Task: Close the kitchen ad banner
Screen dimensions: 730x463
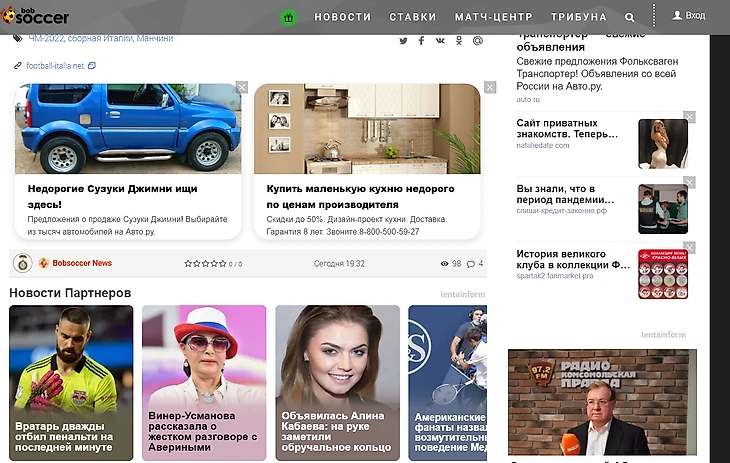Action: 490,88
